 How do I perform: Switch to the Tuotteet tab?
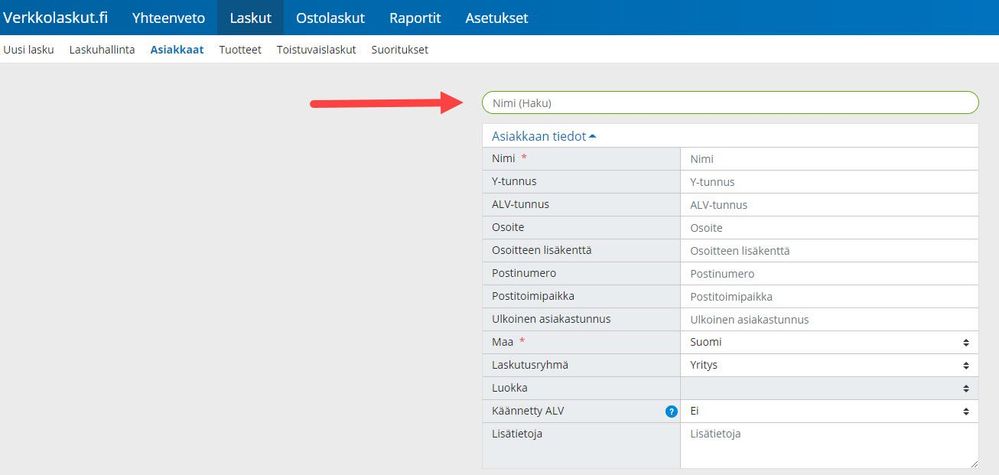point(240,50)
